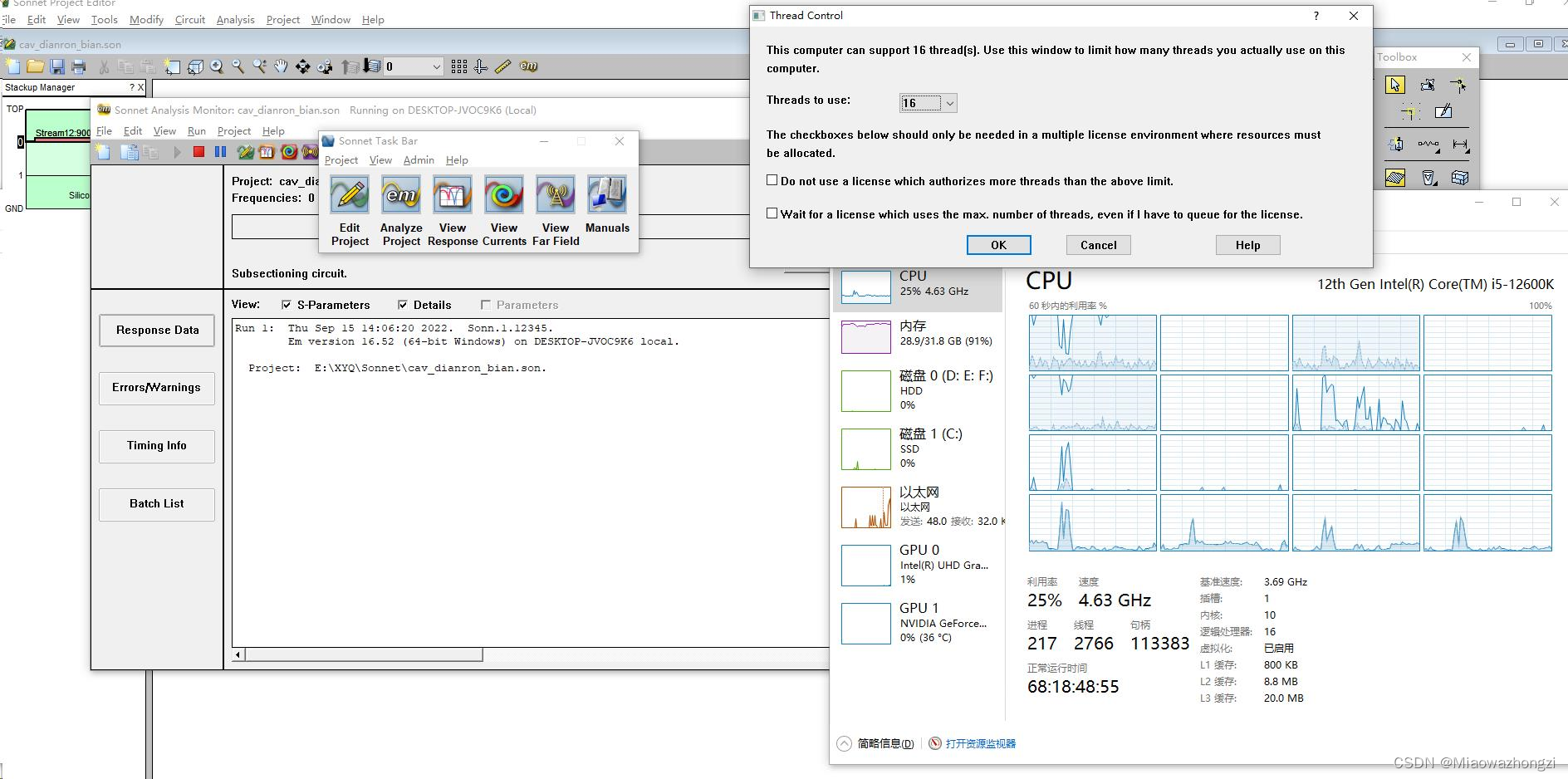Viewport: 1568px width, 779px height.
Task: Select the Dielectric Brick tool in Toolbox
Action: [1459, 178]
